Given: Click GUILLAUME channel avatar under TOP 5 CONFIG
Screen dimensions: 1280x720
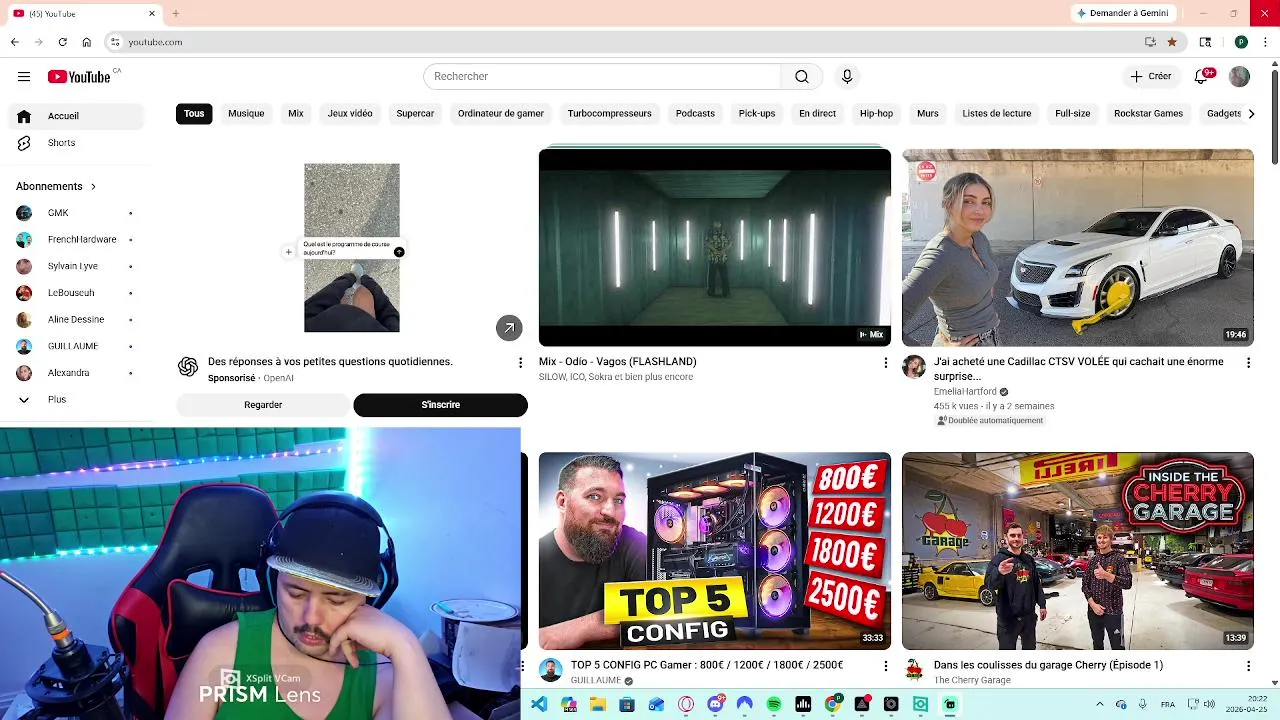Looking at the screenshot, I should [550, 669].
